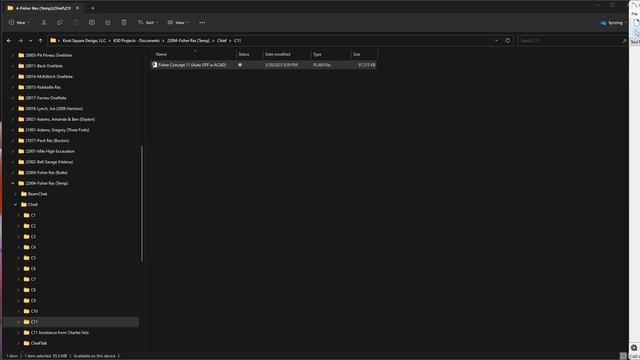Sort by the Status column header

[x=249, y=54]
